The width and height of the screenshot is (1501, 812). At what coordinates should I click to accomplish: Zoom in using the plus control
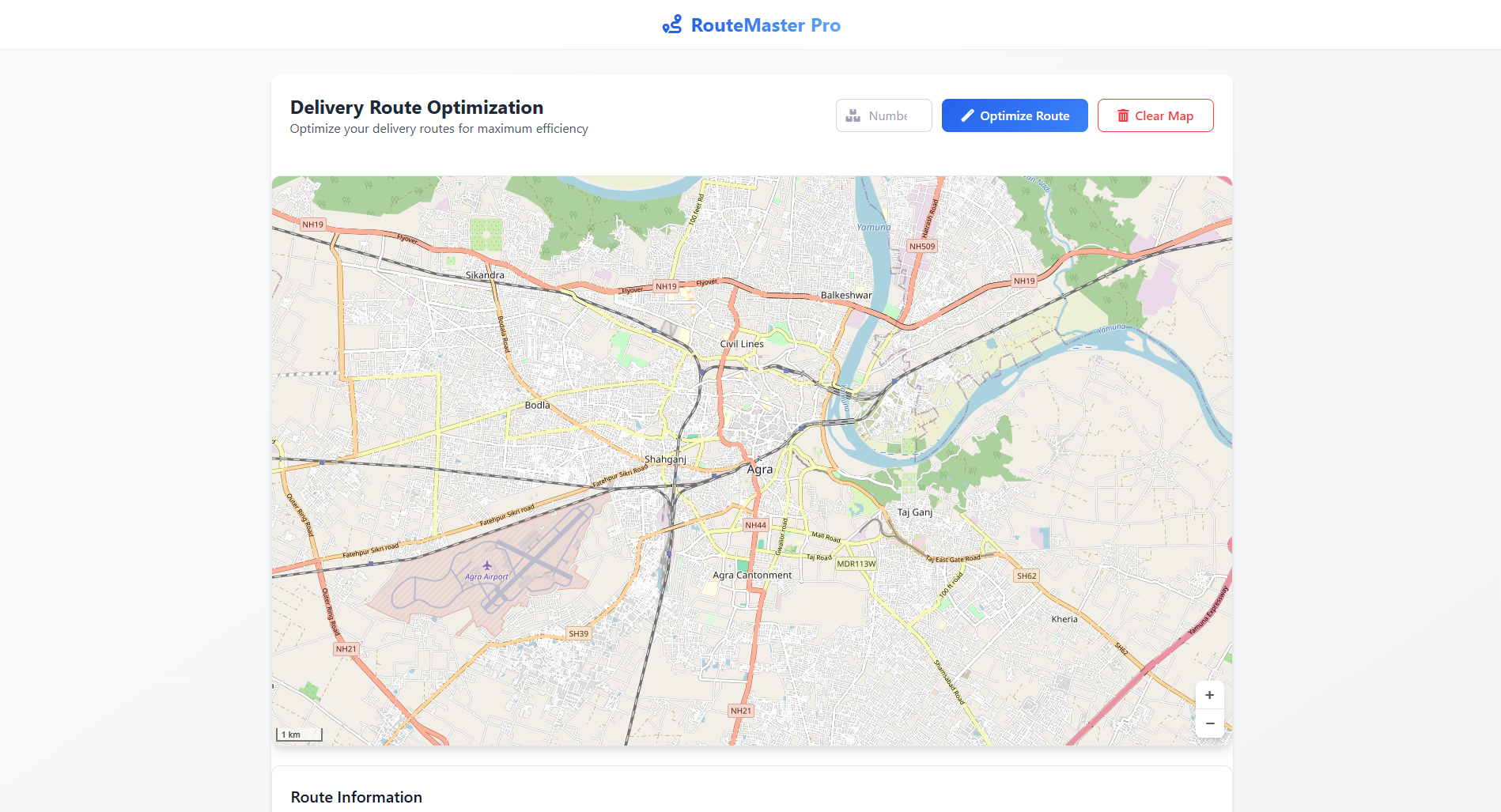[1209, 695]
